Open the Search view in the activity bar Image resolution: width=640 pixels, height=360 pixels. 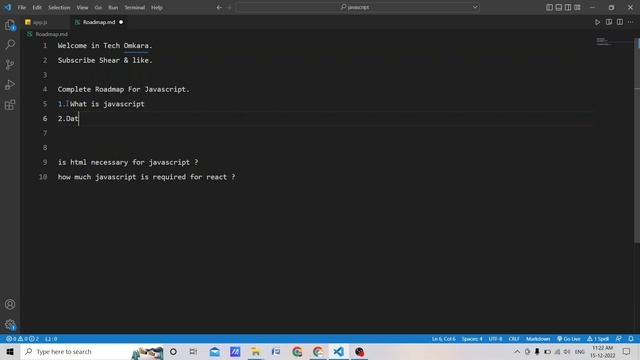10,44
